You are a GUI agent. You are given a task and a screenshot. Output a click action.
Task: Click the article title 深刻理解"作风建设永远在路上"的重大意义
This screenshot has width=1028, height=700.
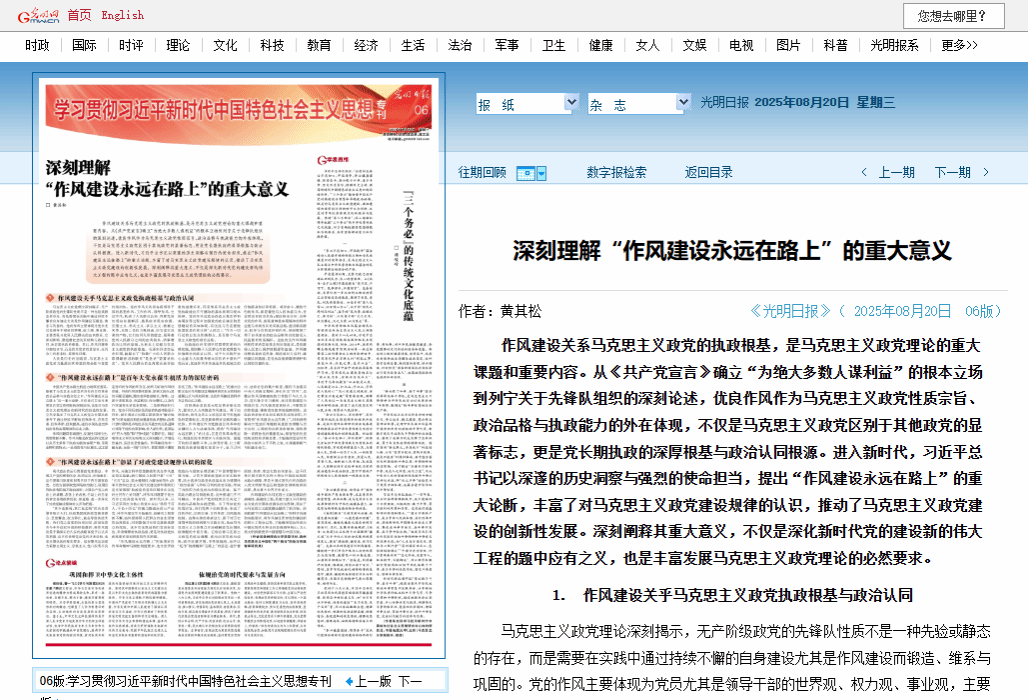tap(732, 250)
